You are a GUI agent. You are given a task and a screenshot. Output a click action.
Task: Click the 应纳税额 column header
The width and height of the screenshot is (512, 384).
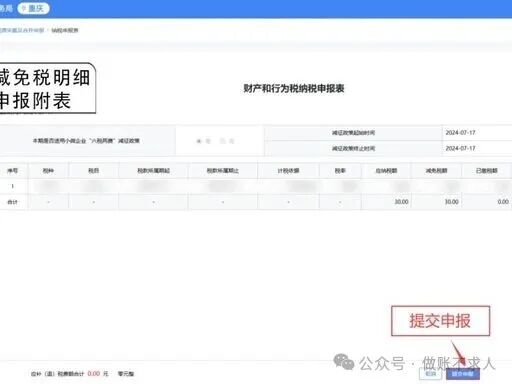point(386,171)
